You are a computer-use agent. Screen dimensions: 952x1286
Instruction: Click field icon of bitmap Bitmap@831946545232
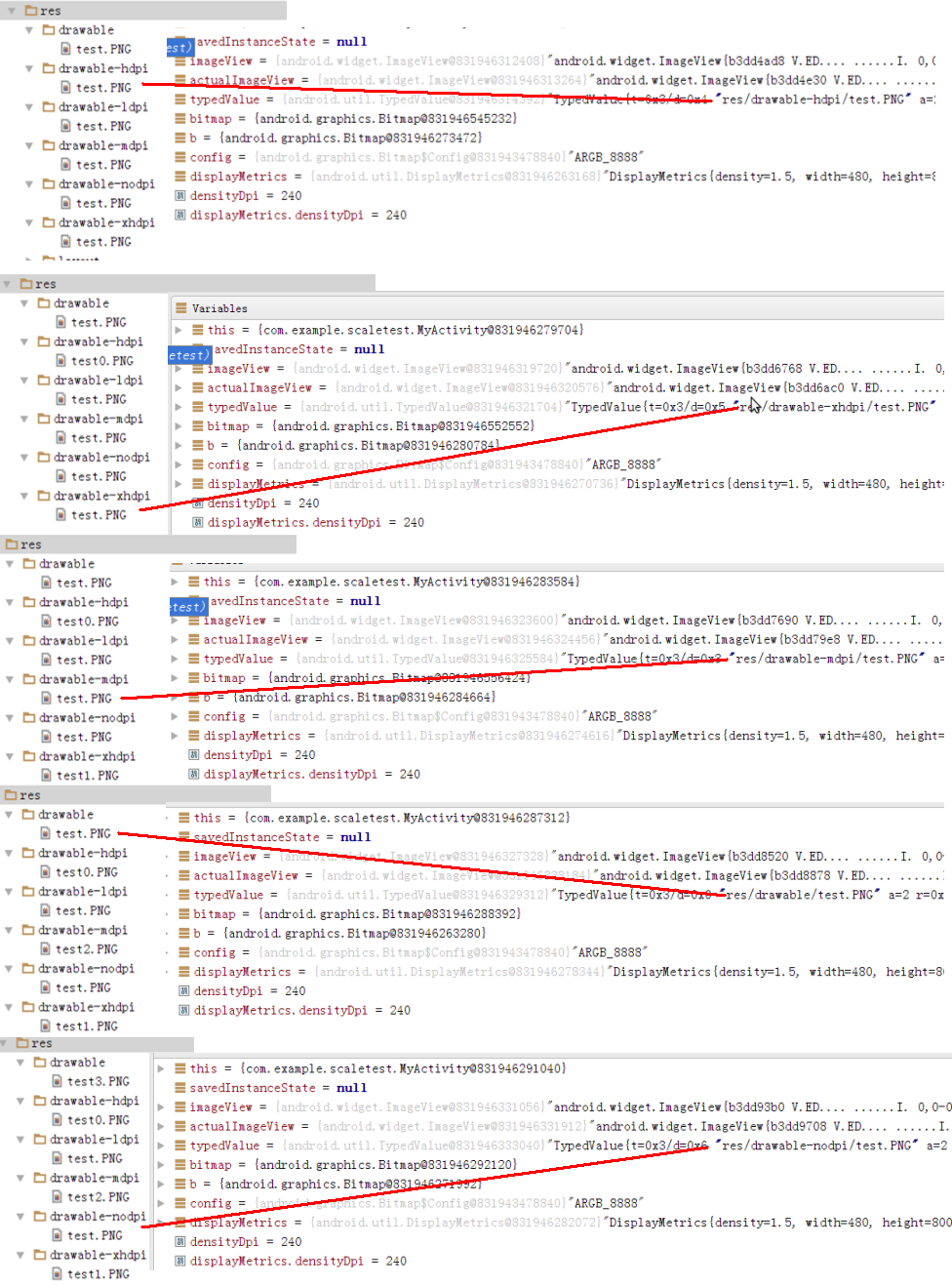(180, 119)
